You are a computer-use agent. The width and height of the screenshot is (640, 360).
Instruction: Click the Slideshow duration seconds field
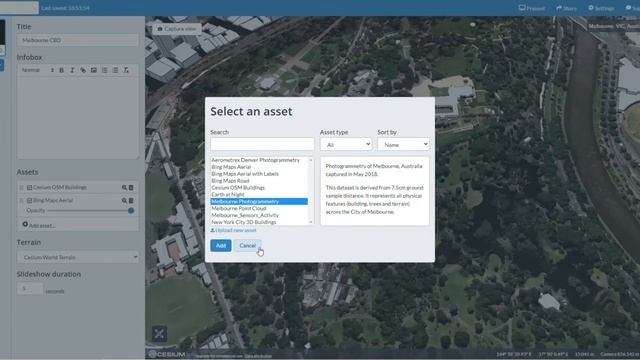pyautogui.click(x=30, y=289)
